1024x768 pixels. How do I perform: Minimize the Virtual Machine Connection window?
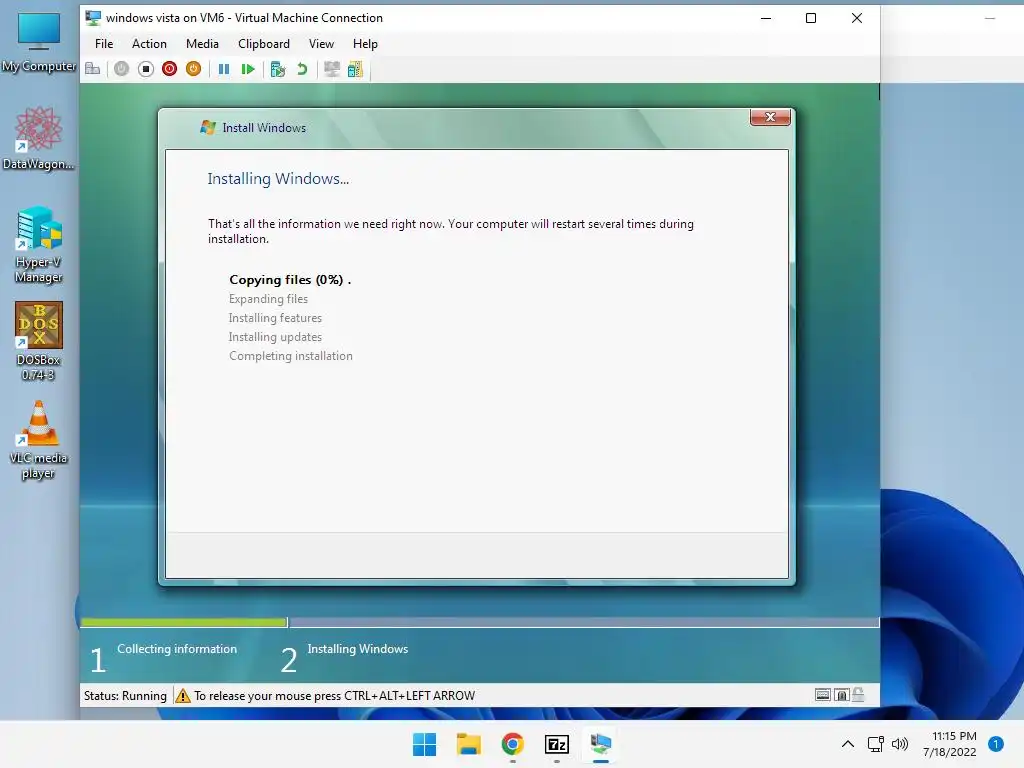pyautogui.click(x=766, y=18)
